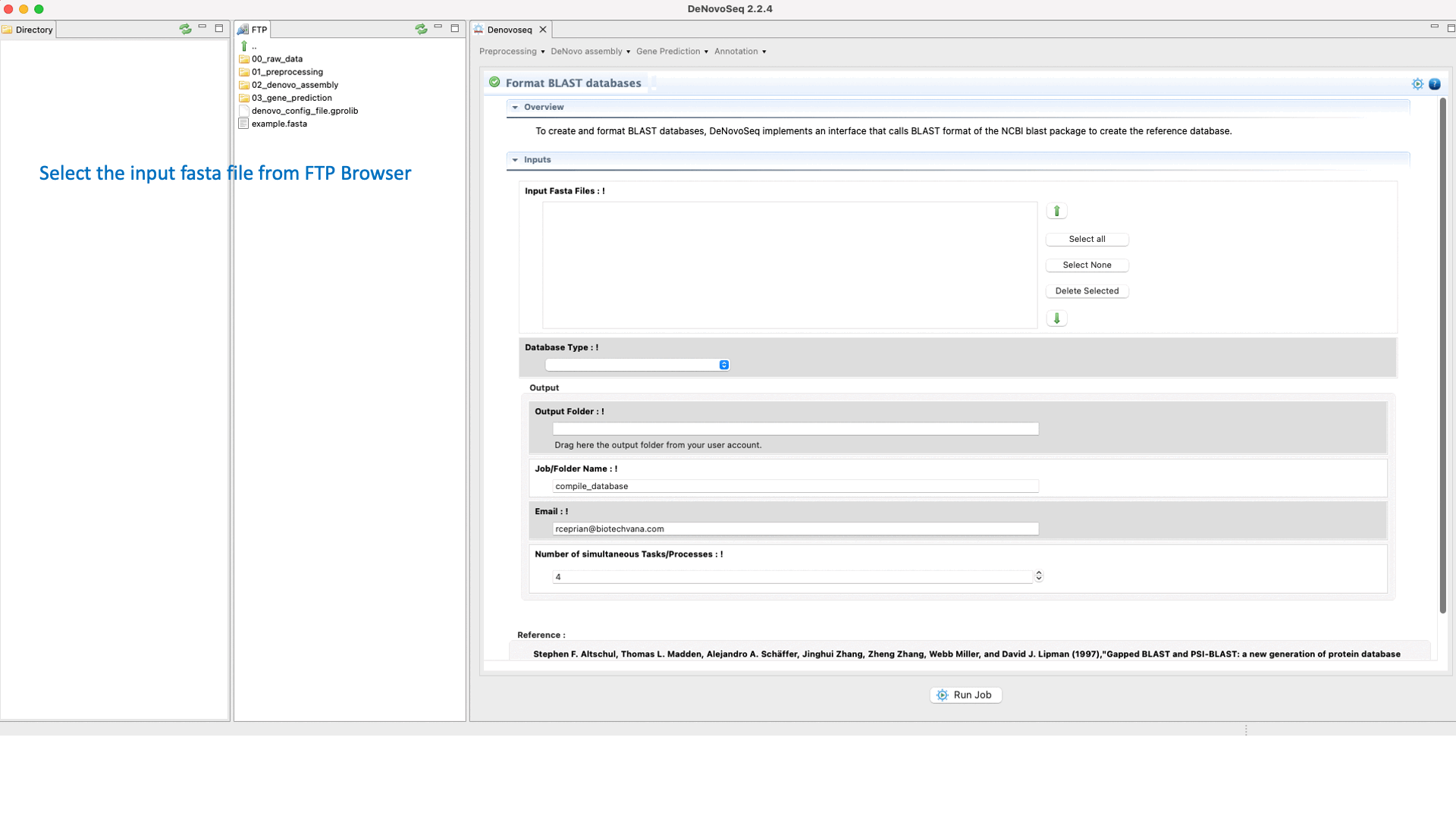Screen dimensions: 1456x819
Task: Click the Output Folder input field
Action: pyautogui.click(x=795, y=429)
